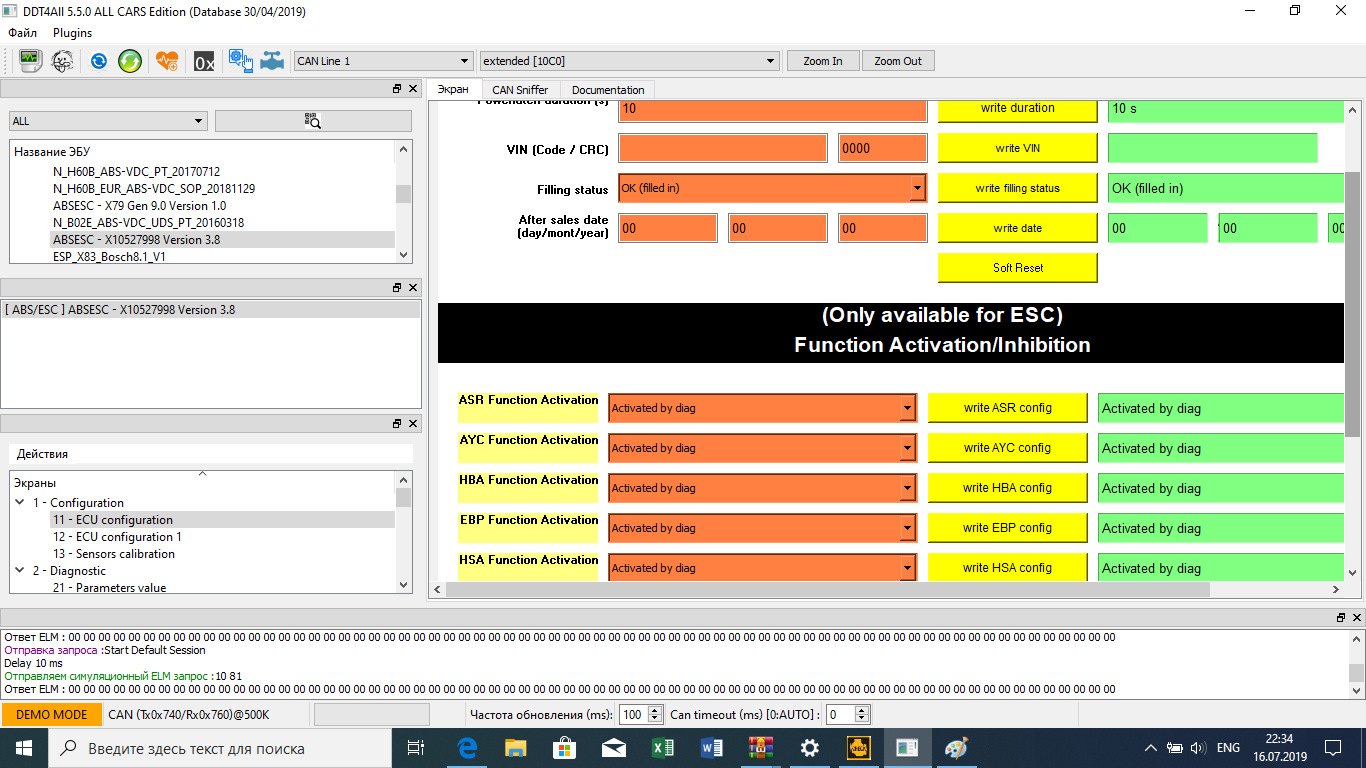Click the cartoon face toolbar icon
The image size is (1366, 768).
62,61
